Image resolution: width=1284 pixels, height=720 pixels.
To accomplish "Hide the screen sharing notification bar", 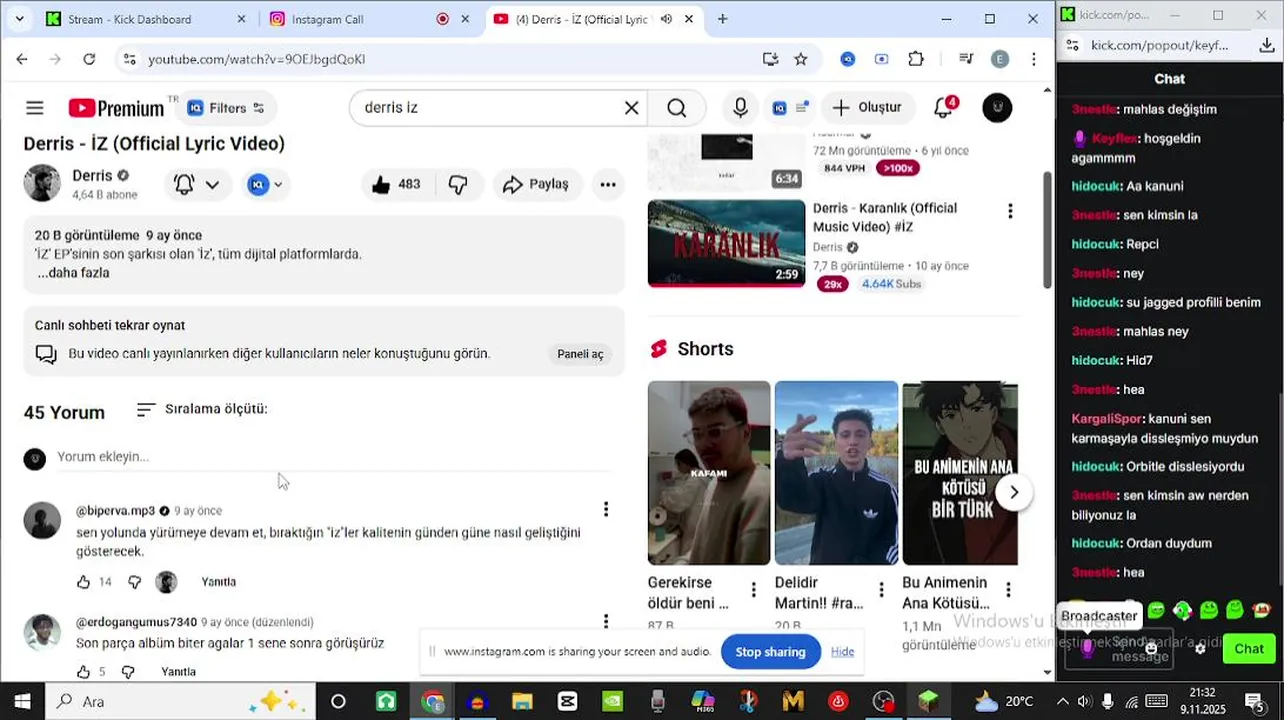I will pos(842,652).
